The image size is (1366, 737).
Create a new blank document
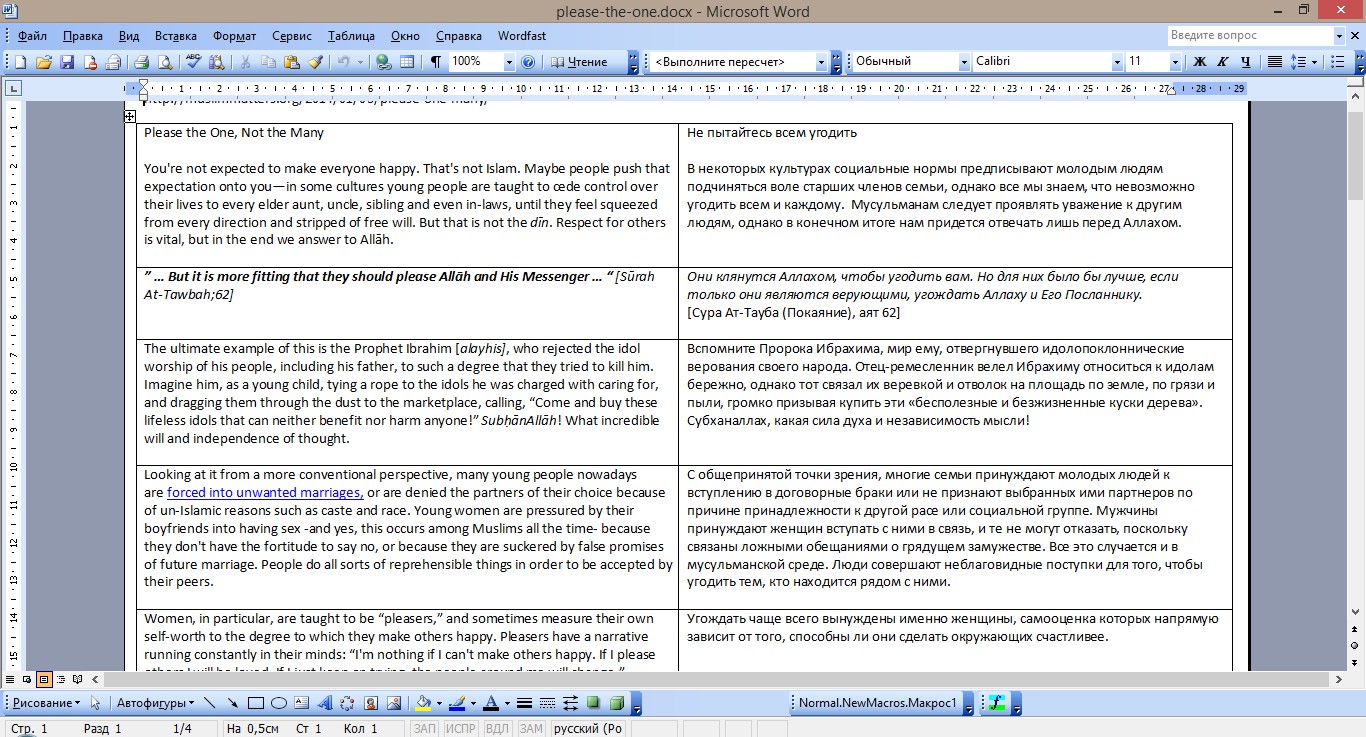point(20,62)
